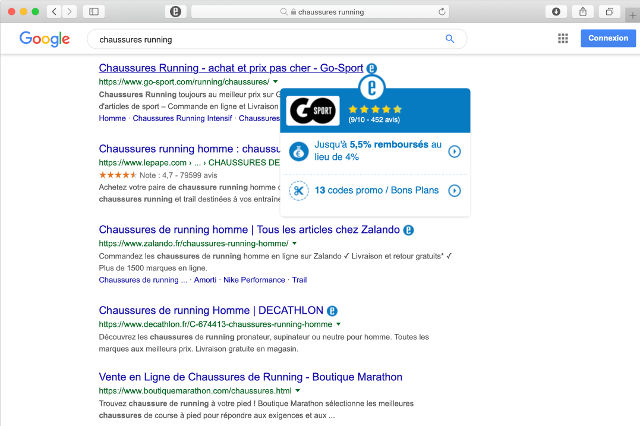The height and width of the screenshot is (426, 640).
Task: Click the decathlon.fr C-674413 URL text
Action: point(216,324)
